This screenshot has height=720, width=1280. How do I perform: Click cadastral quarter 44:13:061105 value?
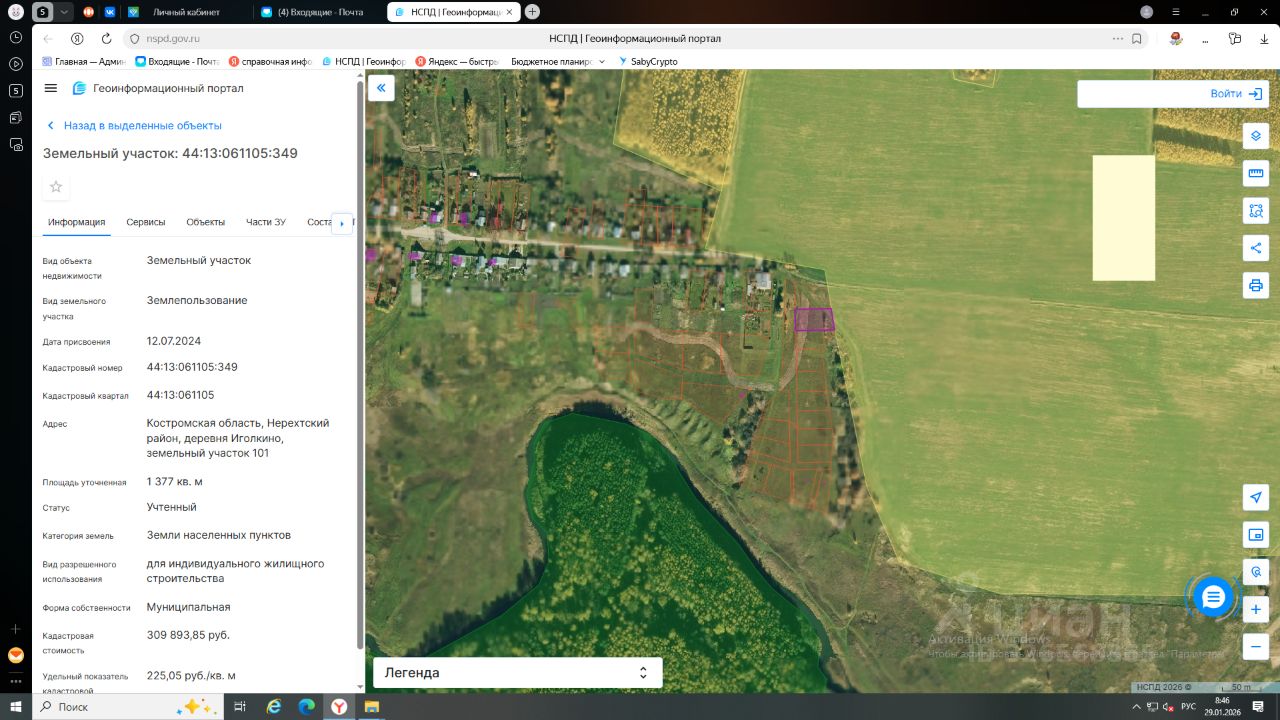point(180,395)
